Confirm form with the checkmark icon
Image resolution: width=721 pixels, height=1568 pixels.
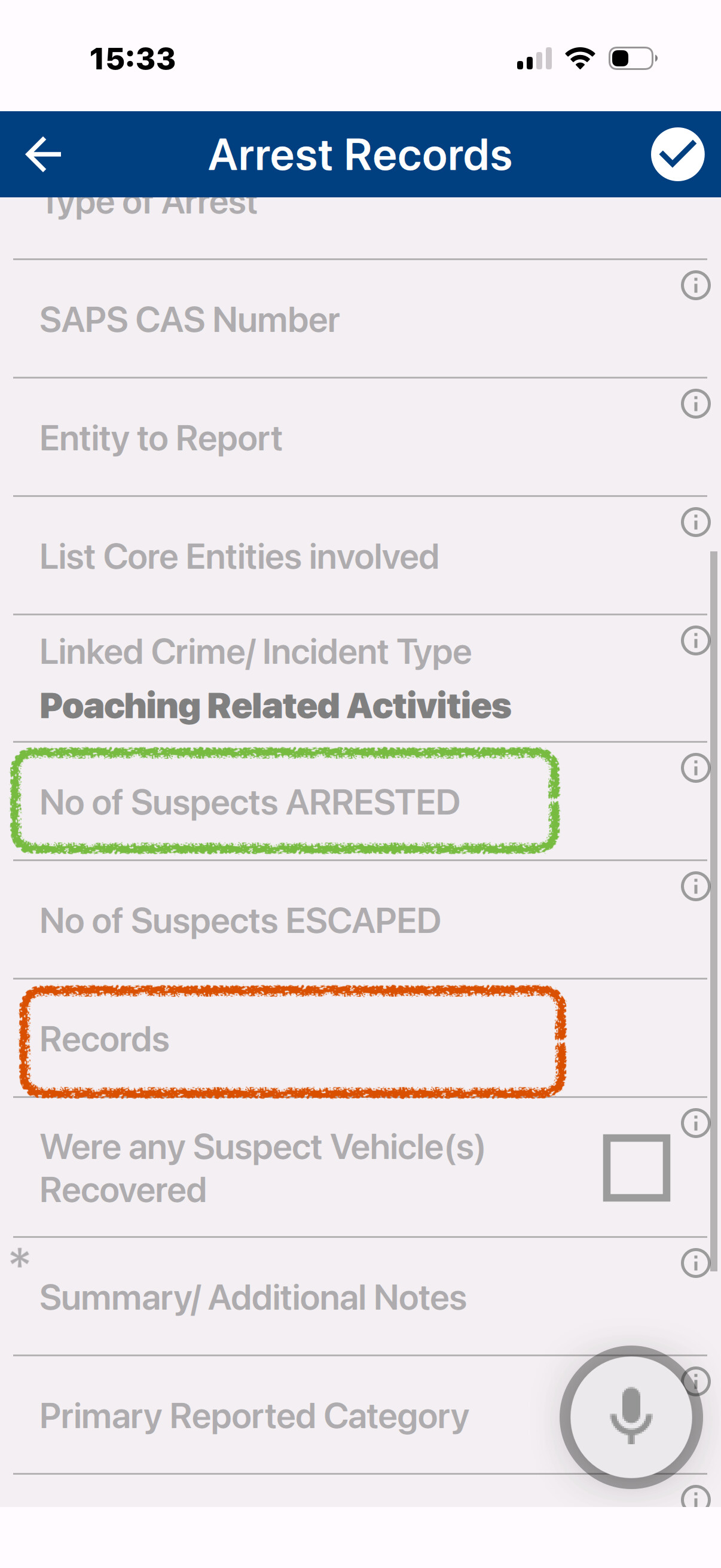[677, 155]
